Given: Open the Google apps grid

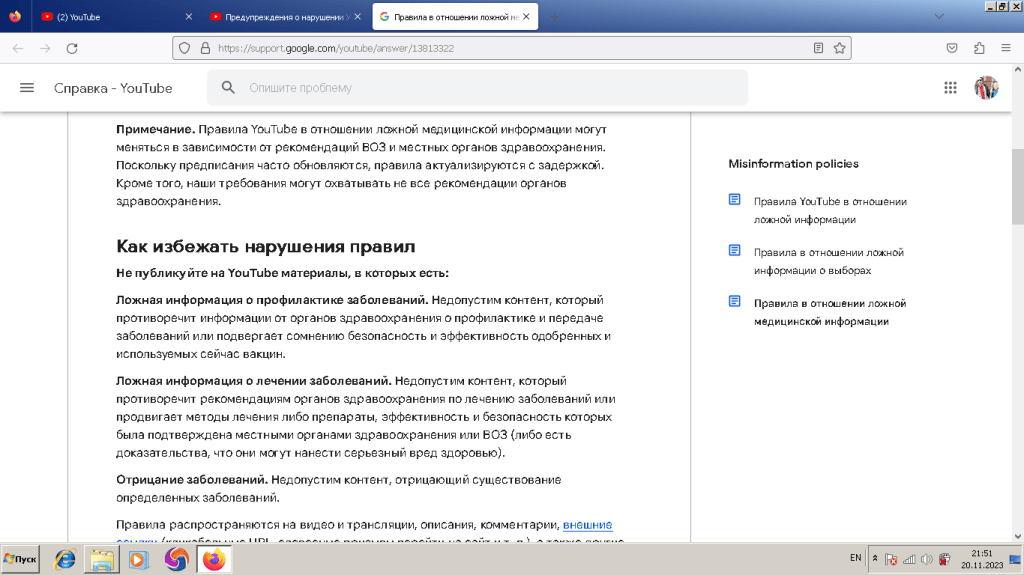Looking at the screenshot, I should pyautogui.click(x=950, y=88).
